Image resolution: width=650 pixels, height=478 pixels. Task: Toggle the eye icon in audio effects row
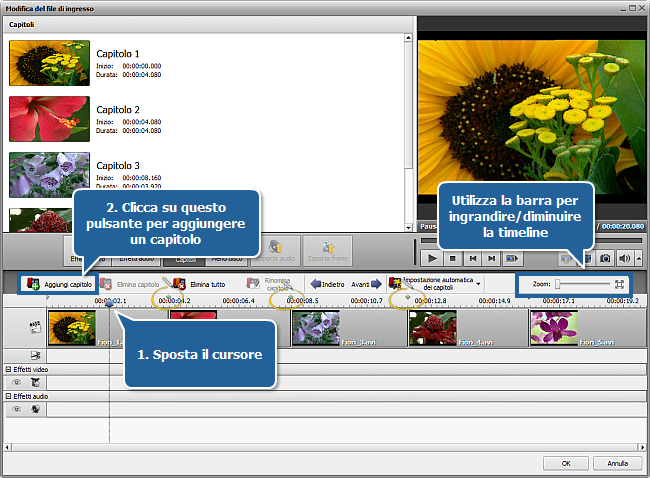point(16,409)
